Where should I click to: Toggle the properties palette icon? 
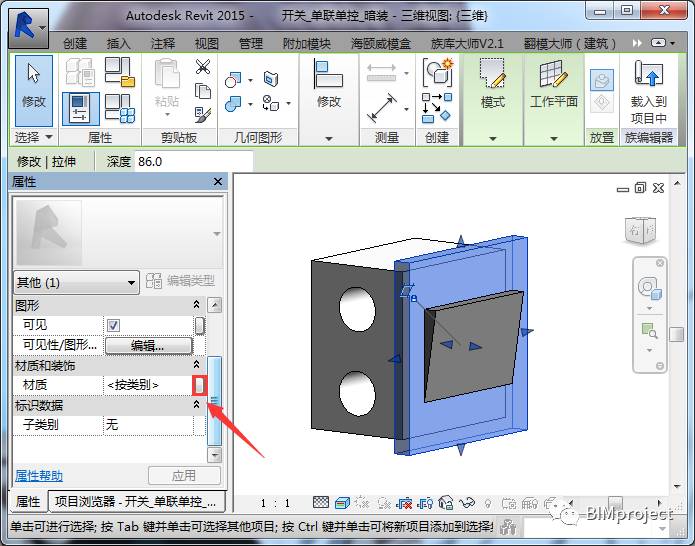click(x=81, y=109)
